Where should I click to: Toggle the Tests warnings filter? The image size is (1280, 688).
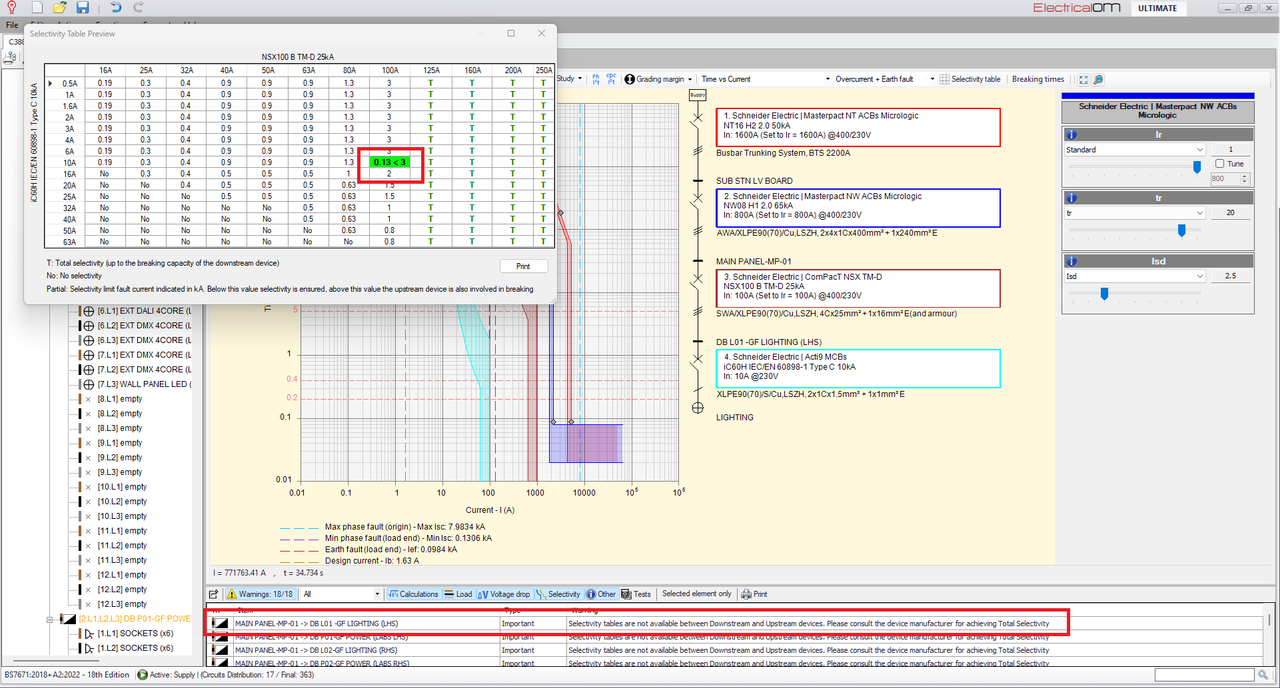637,594
